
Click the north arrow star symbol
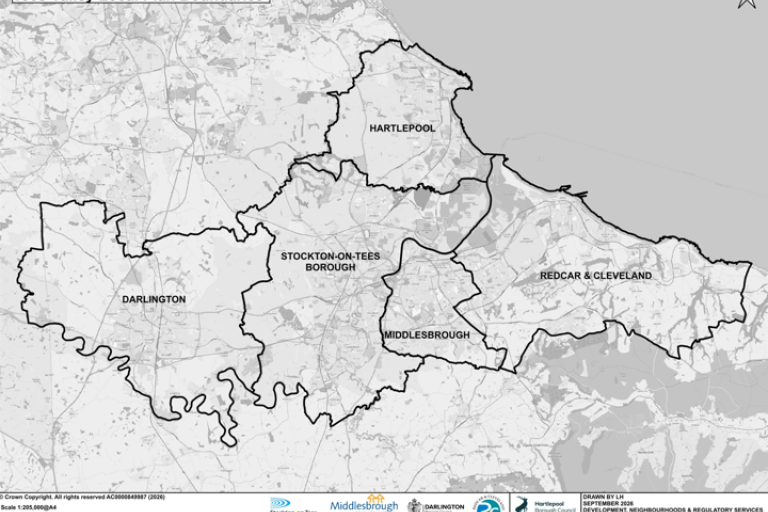[x=747, y=3]
